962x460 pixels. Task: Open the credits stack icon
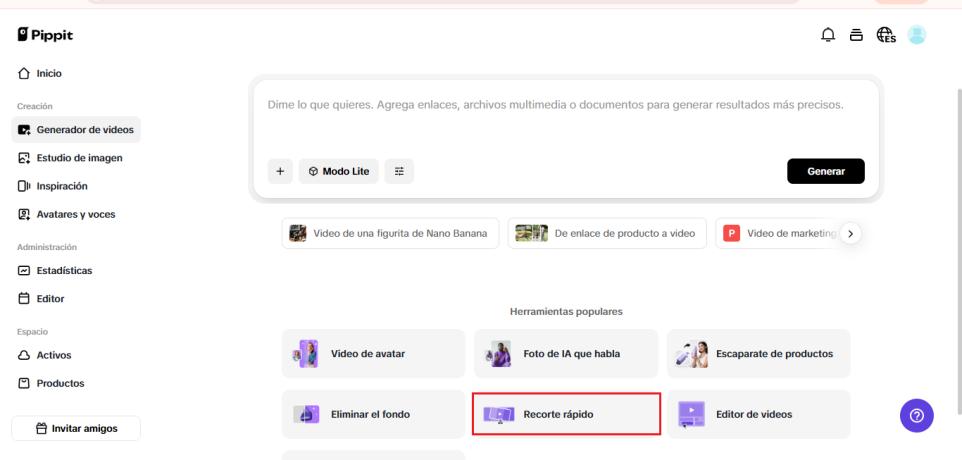[x=856, y=35]
